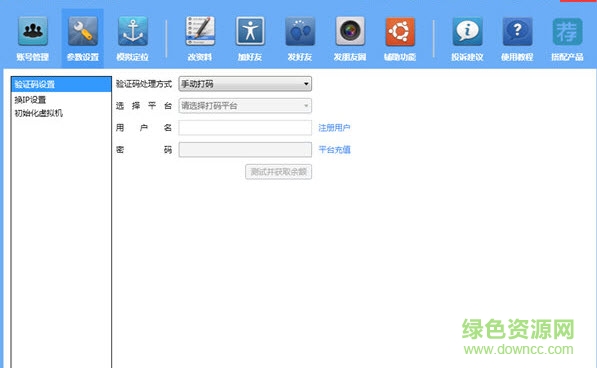Click 投诉建议 info bubble icon
Screen dimensions: 597x368
coord(467,31)
